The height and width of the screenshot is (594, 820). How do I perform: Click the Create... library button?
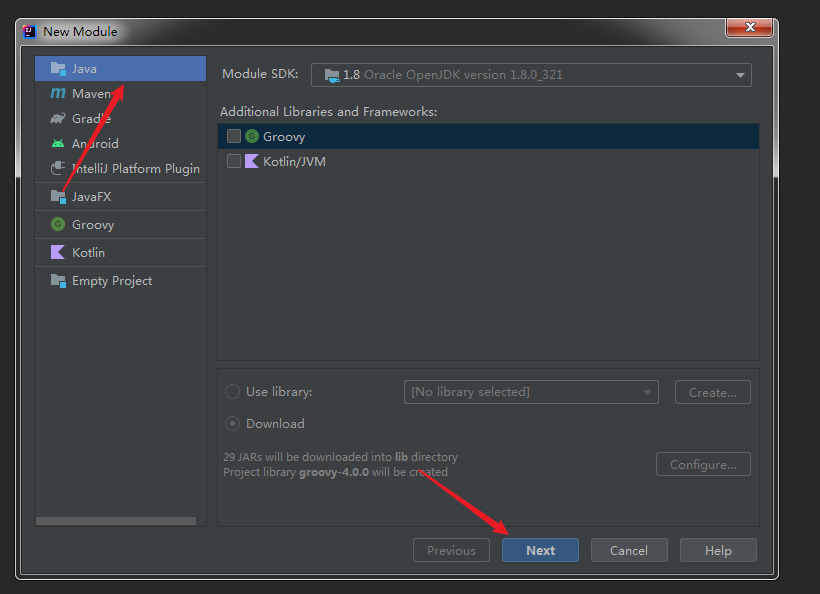tap(713, 392)
